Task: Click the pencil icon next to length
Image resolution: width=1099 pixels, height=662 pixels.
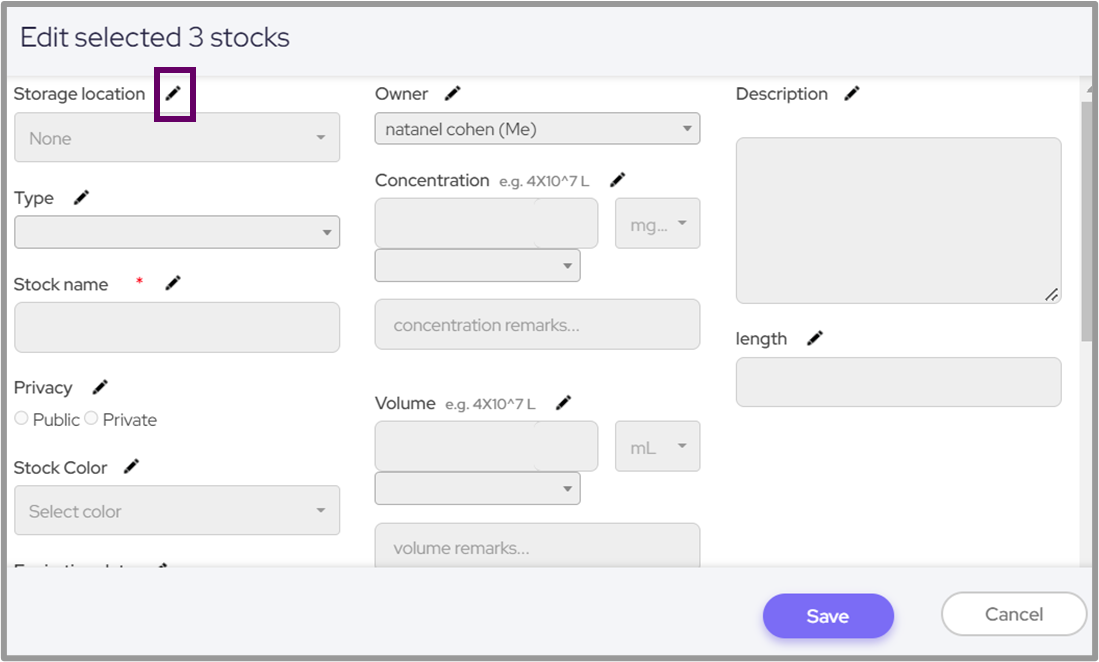Action: [x=815, y=339]
